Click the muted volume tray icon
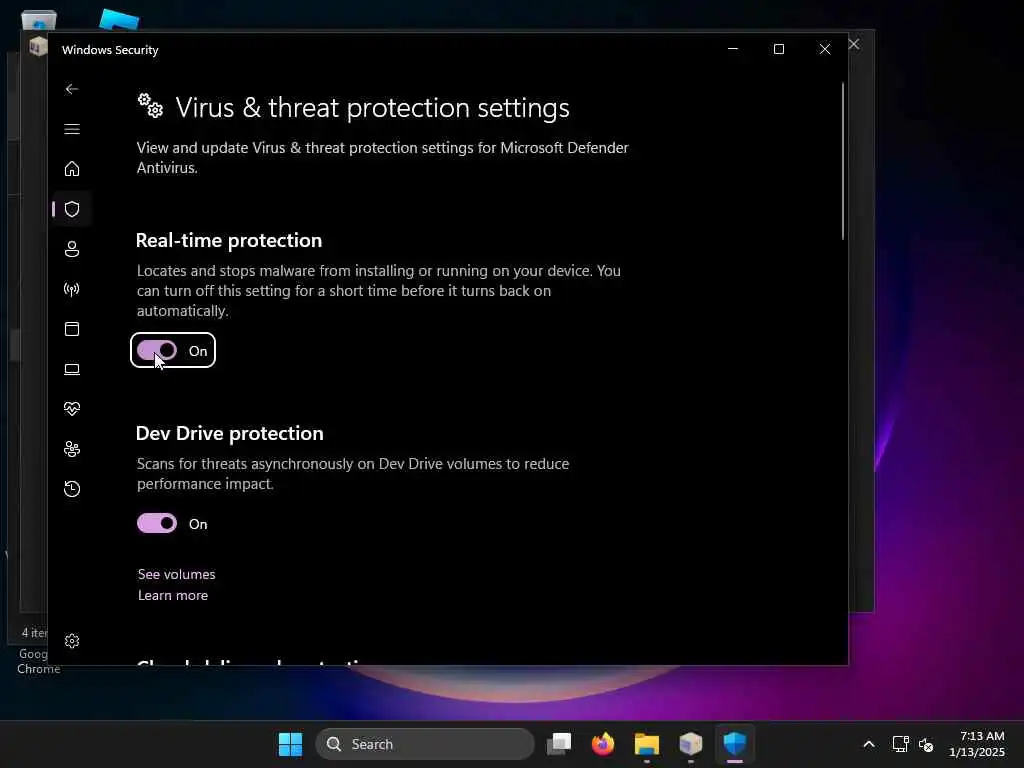1024x768 pixels. tap(926, 744)
